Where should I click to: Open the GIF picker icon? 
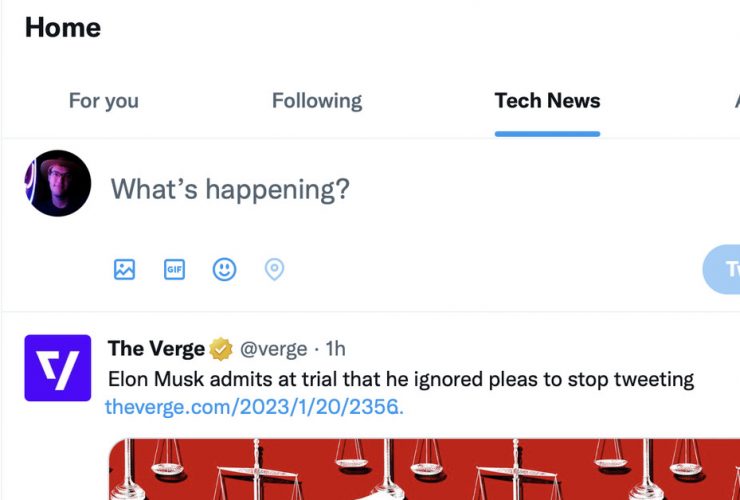pyautogui.click(x=175, y=269)
